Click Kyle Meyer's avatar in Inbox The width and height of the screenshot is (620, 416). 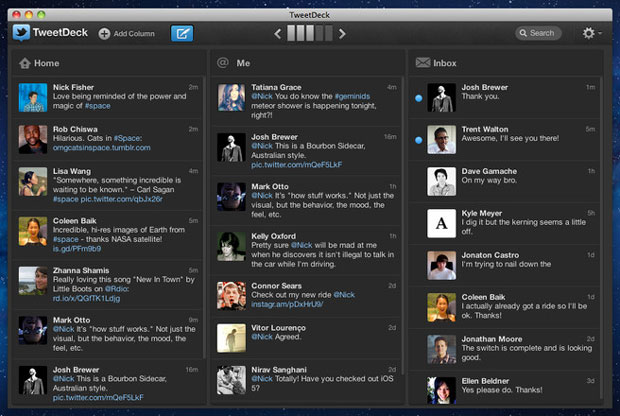pyautogui.click(x=441, y=224)
